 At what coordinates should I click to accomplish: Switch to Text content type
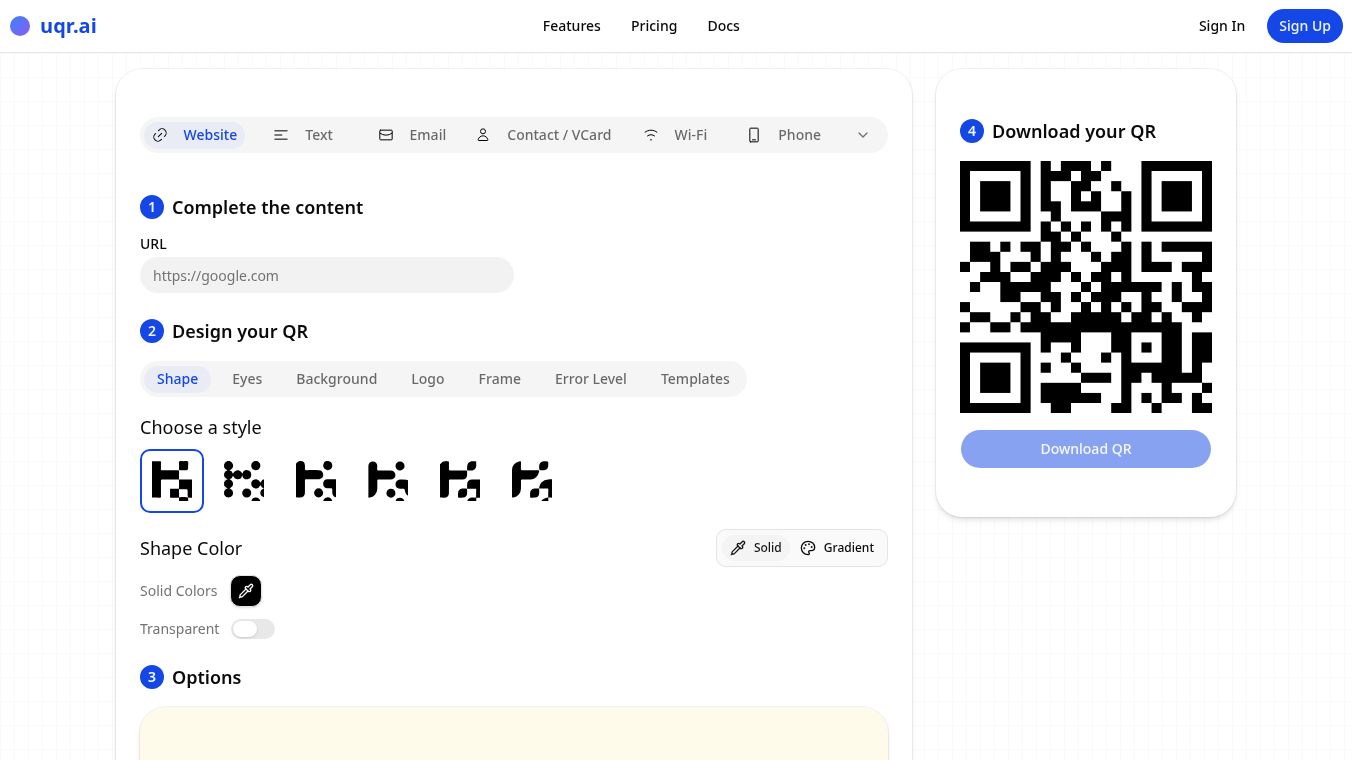303,135
